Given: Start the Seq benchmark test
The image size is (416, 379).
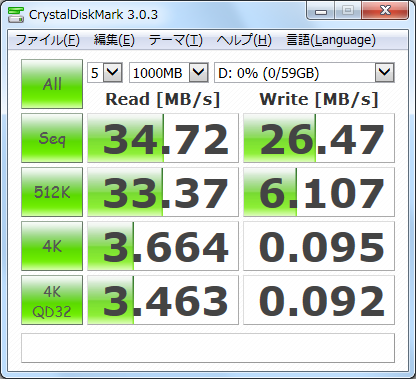Looking at the screenshot, I should click(52, 138).
